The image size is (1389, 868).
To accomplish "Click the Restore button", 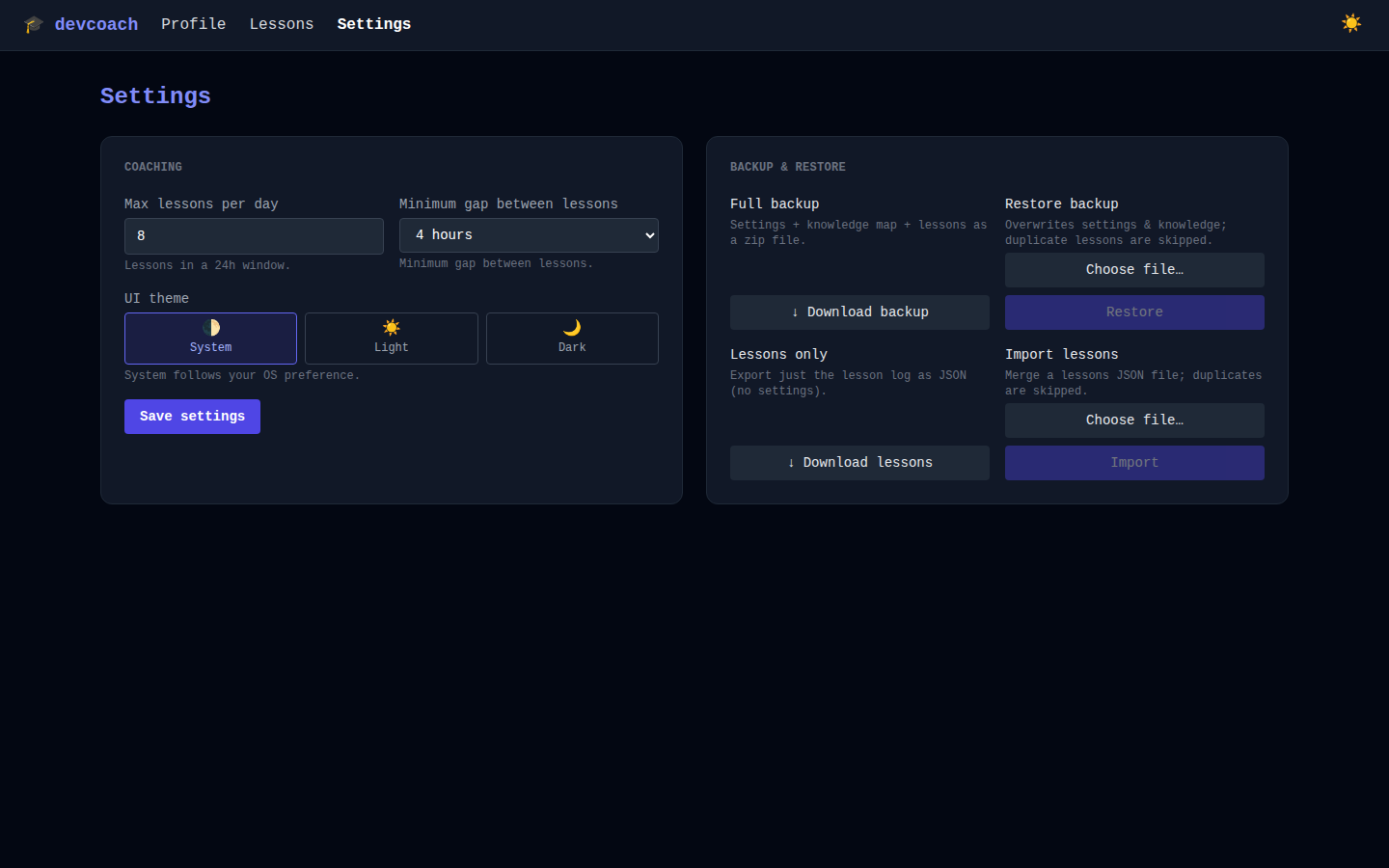I will 1134,312.
